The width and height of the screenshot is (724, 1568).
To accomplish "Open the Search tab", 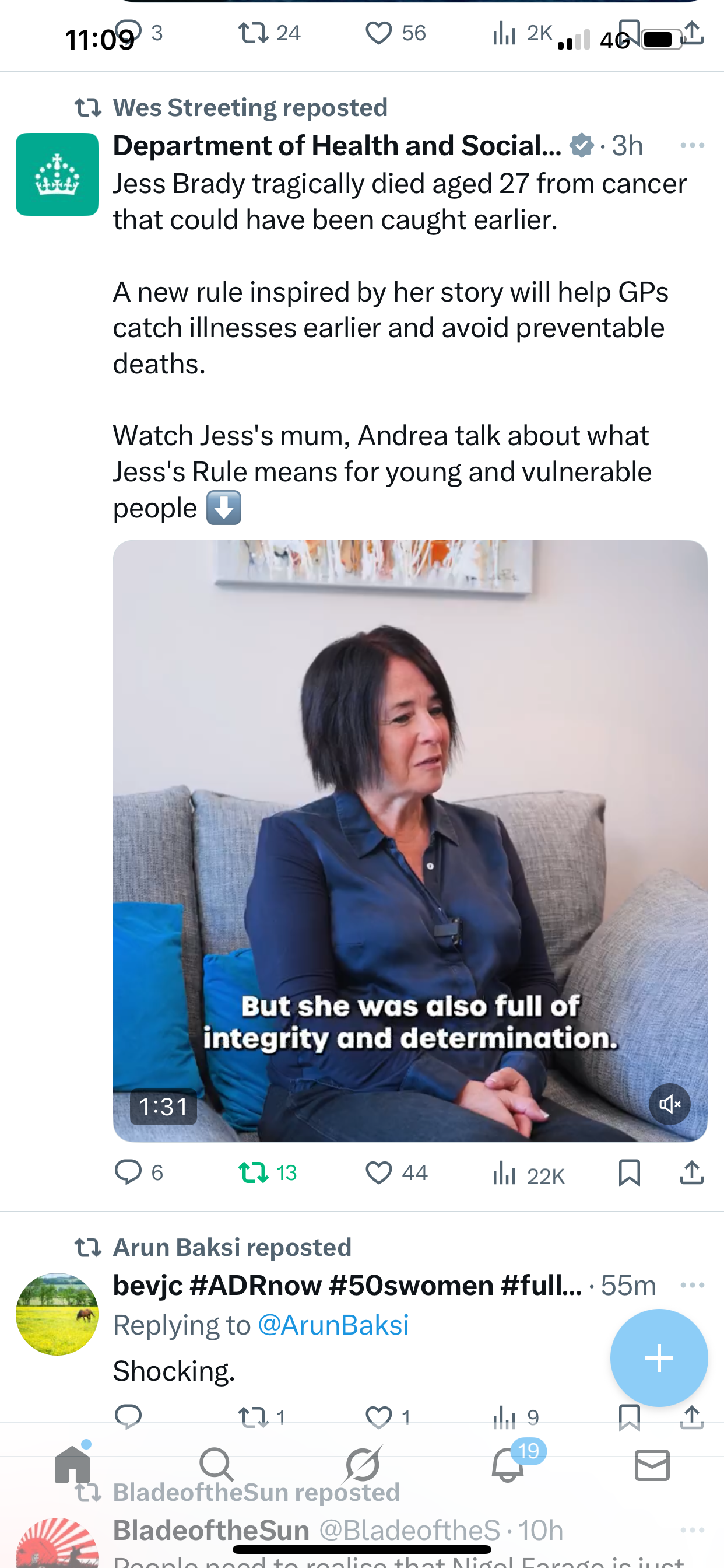I will 217,1465.
